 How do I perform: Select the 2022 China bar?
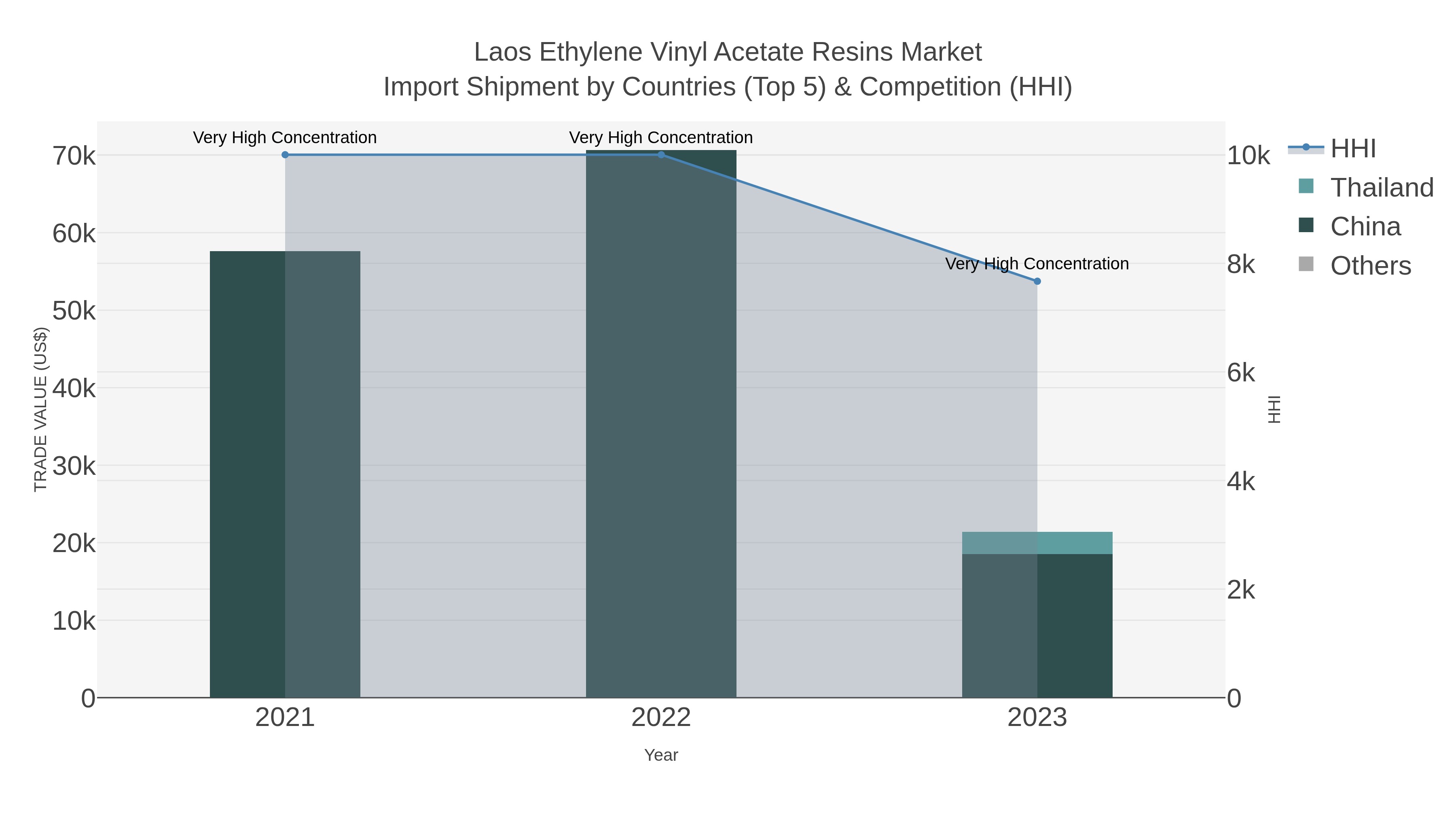coord(661,424)
